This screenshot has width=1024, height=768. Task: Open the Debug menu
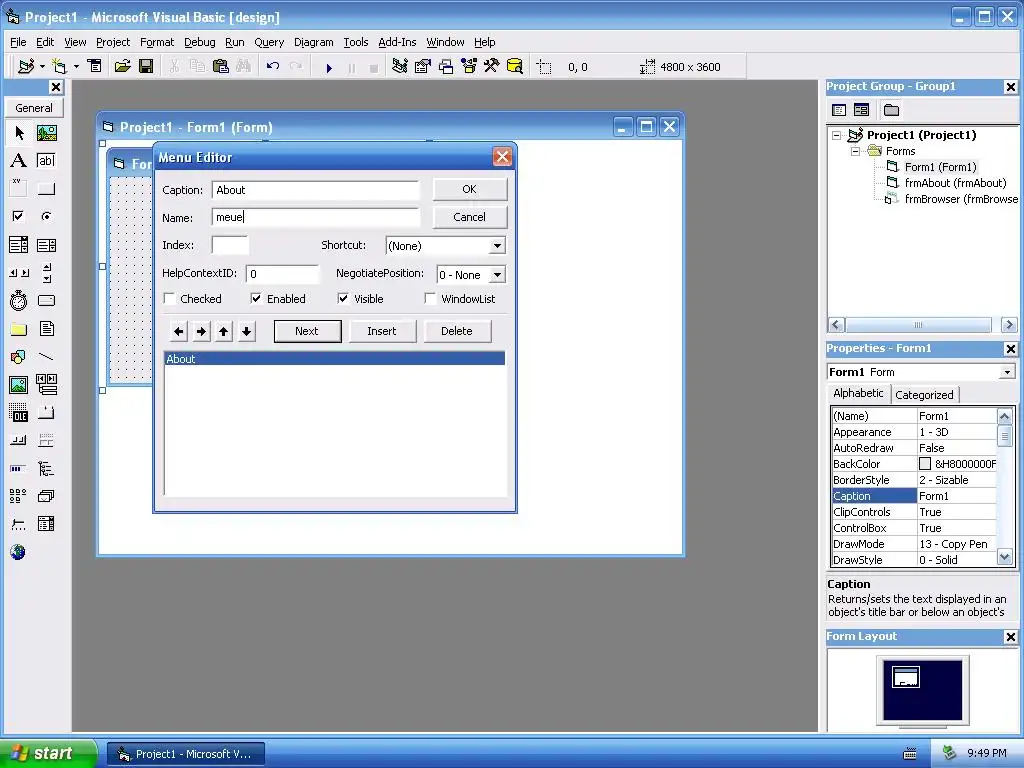pos(199,42)
